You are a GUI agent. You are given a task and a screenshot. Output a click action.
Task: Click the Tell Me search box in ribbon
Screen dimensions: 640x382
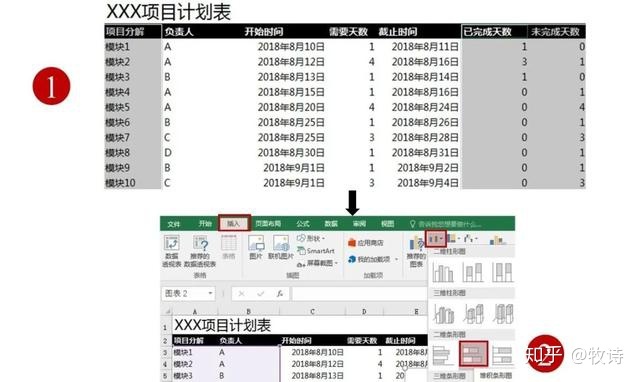(446, 224)
